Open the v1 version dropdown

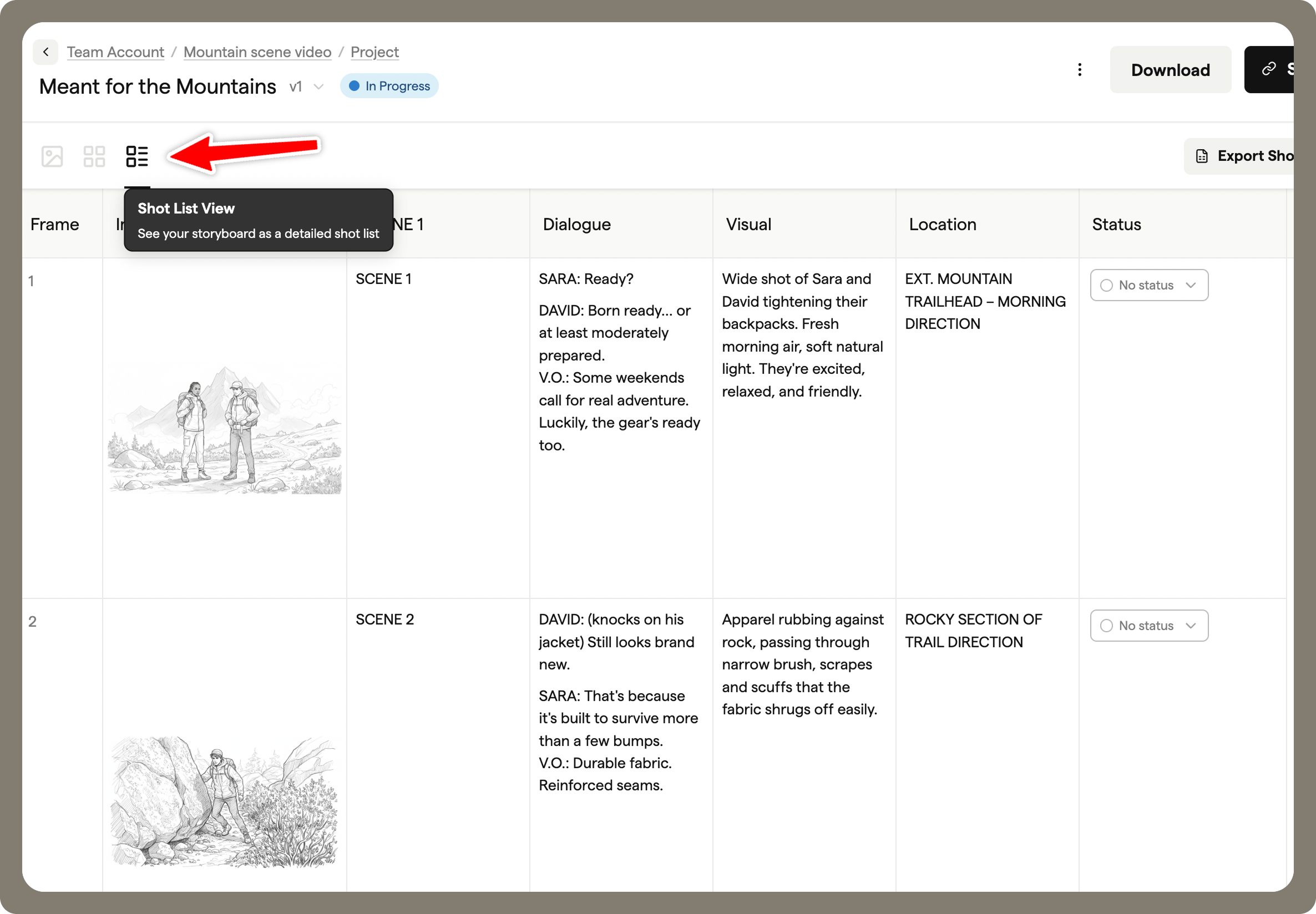coord(318,87)
